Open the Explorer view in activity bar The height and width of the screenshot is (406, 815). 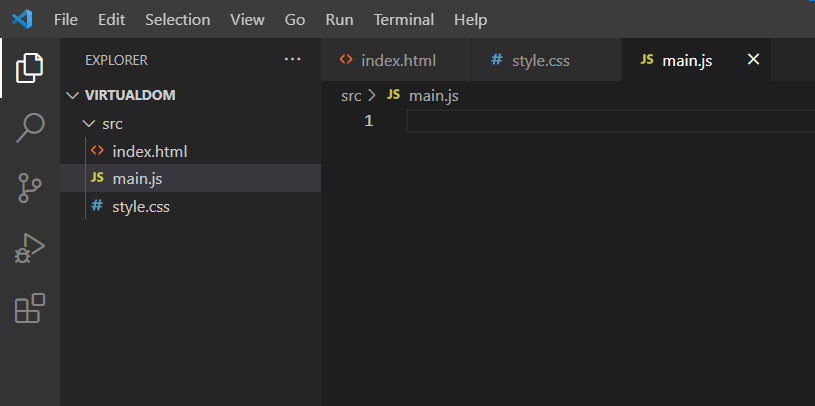29,68
